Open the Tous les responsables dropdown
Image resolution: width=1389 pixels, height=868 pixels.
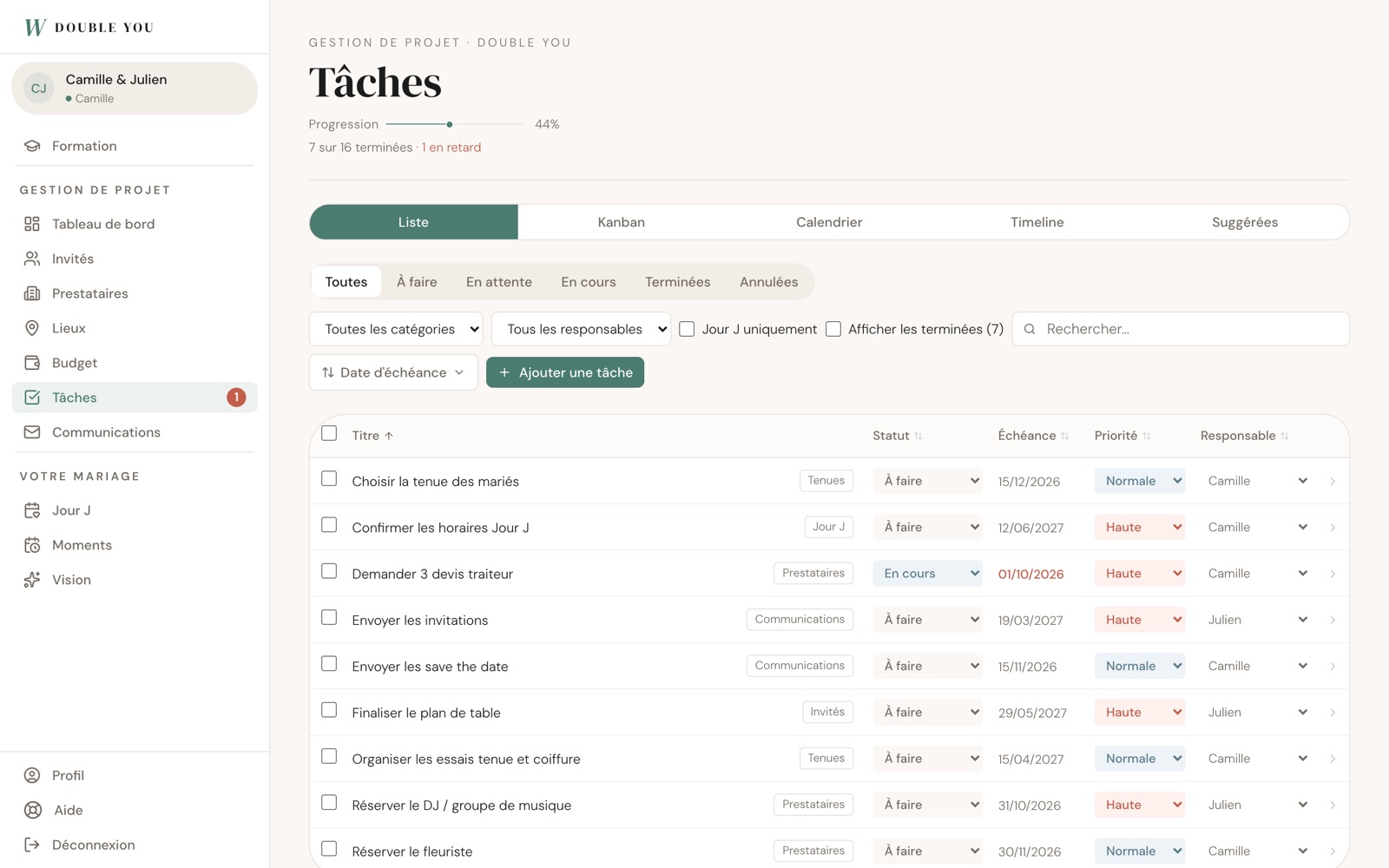point(581,329)
